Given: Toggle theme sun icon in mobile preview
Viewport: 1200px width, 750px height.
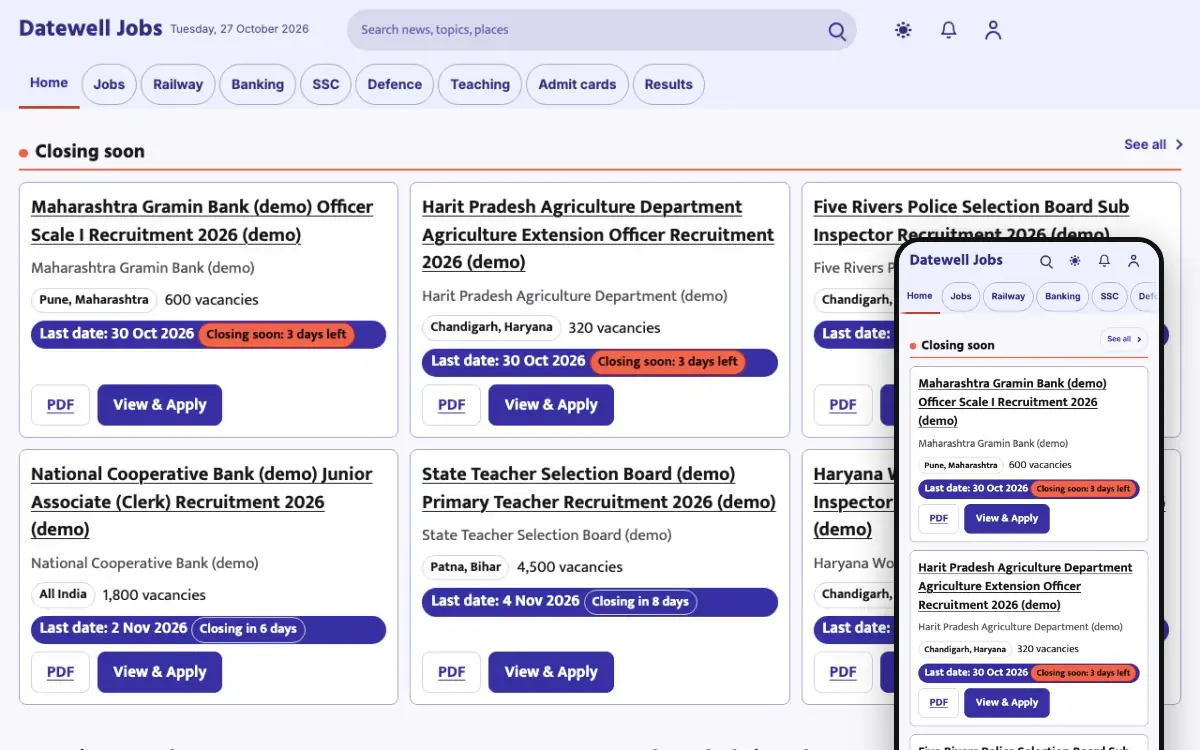Looking at the screenshot, I should pos(1075,261).
